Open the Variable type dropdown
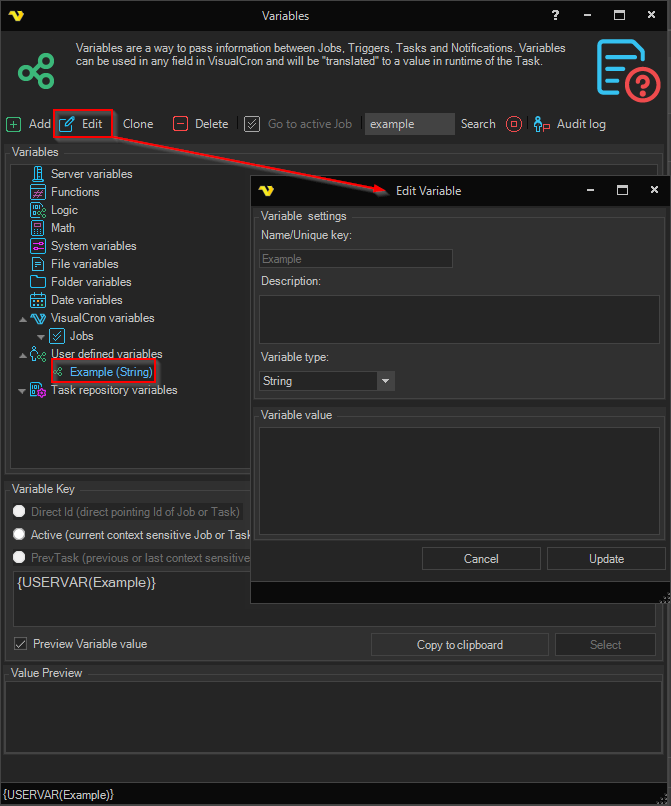The image size is (671, 806). tap(386, 381)
